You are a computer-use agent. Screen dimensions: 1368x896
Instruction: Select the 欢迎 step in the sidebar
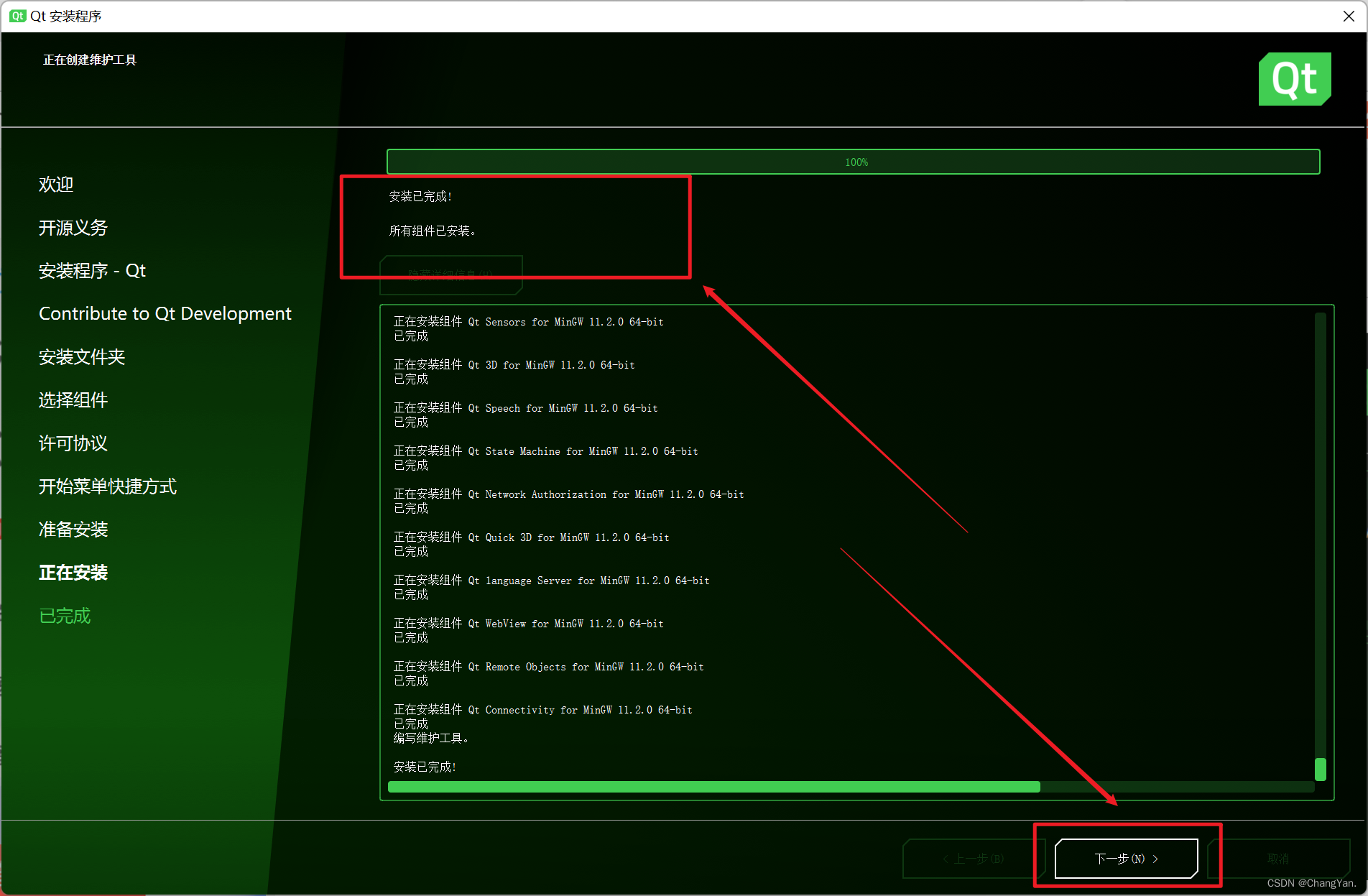[x=56, y=185]
